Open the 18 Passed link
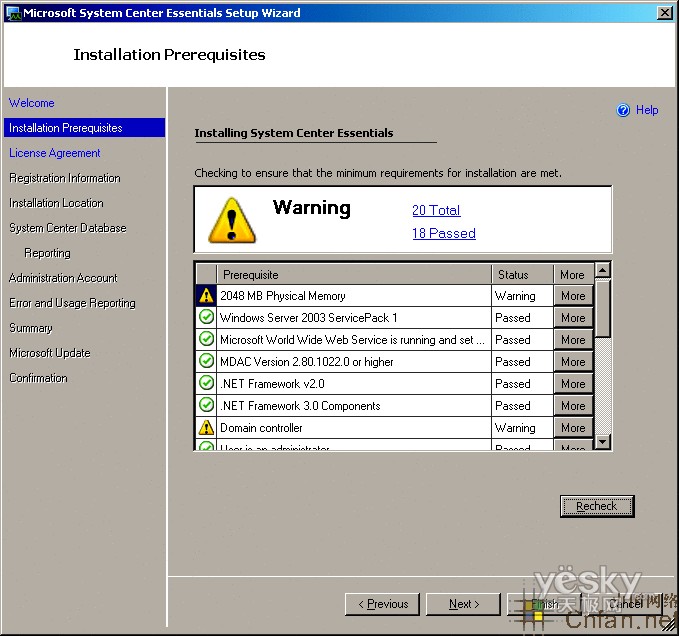Screen dimensions: 679x636 [444, 233]
